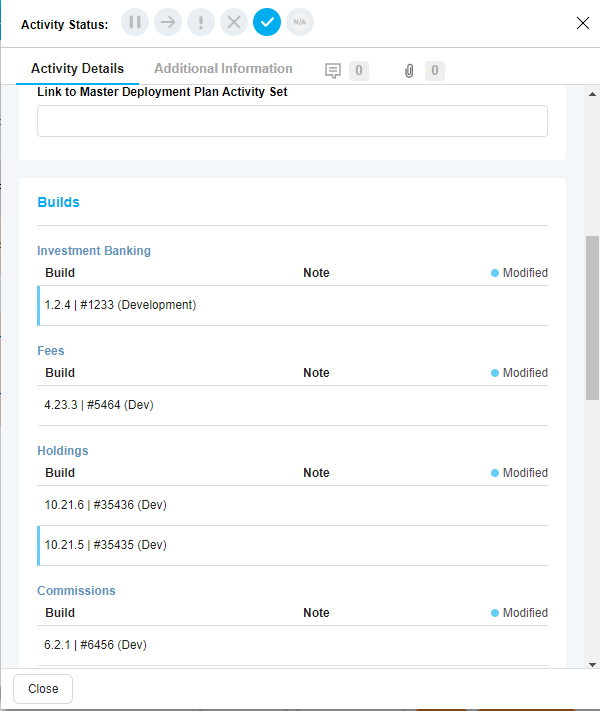Viewport: 600px width, 711px height.
Task: Select Fees build 4.23.3 | #5464
Action: pyautogui.click(x=99, y=405)
